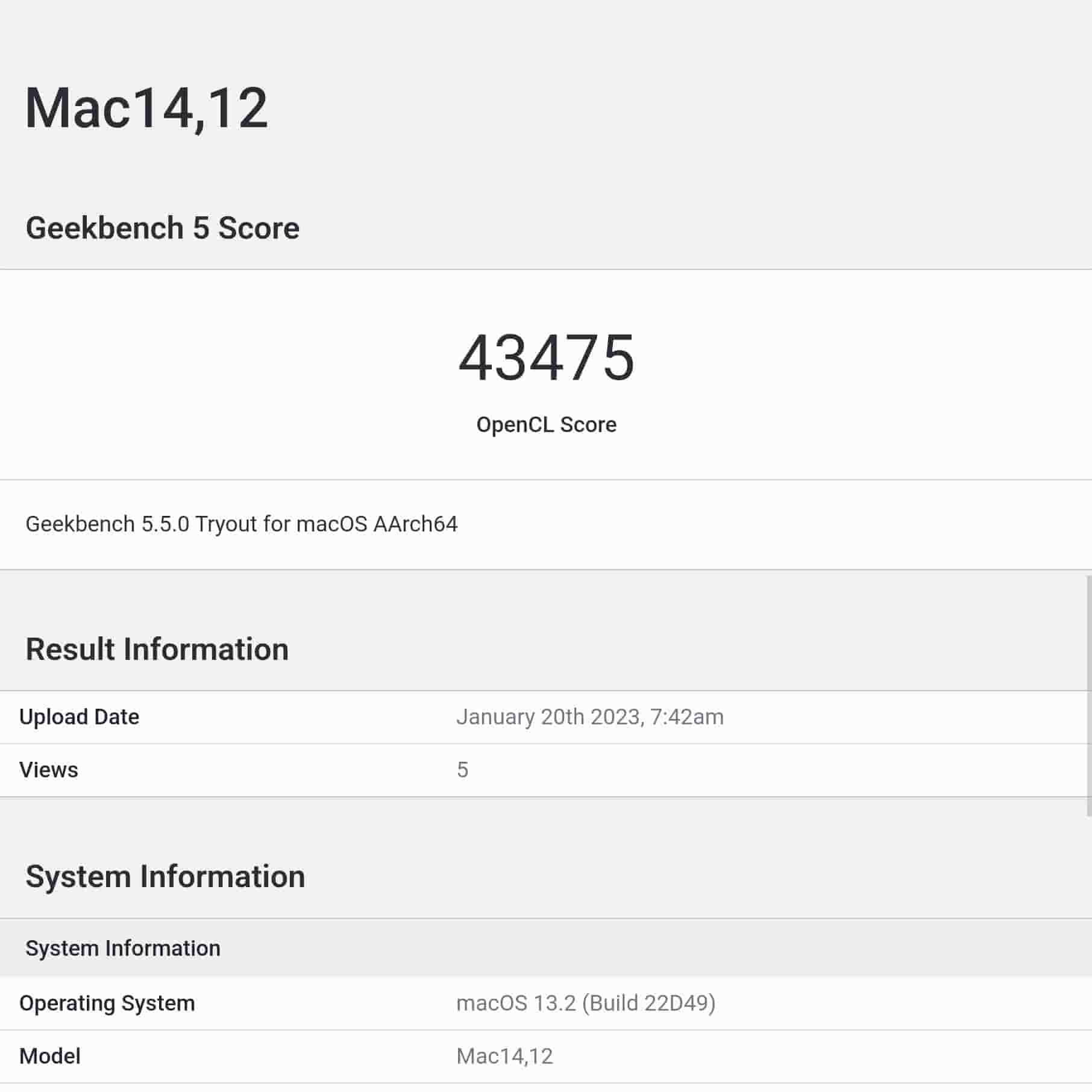1092x1092 pixels.
Task: Click the Geekbench 5 Score heading
Action: (162, 228)
